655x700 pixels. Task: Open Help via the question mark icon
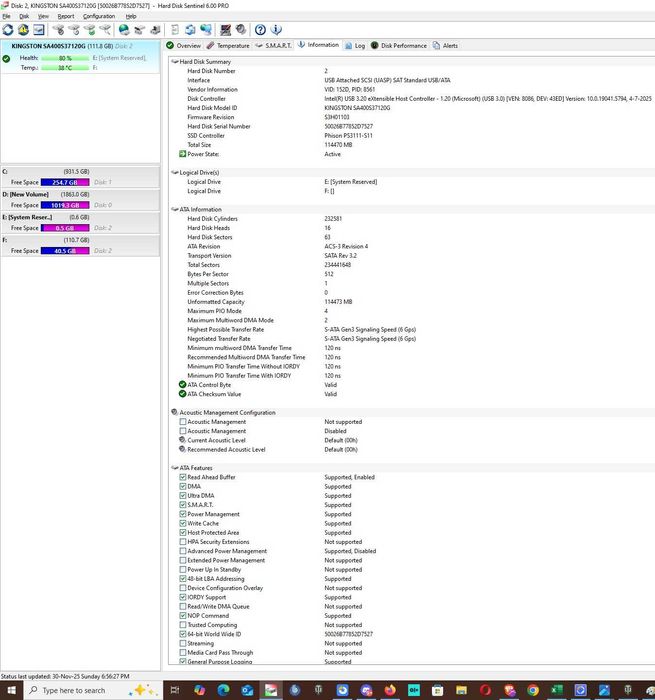(x=260, y=30)
